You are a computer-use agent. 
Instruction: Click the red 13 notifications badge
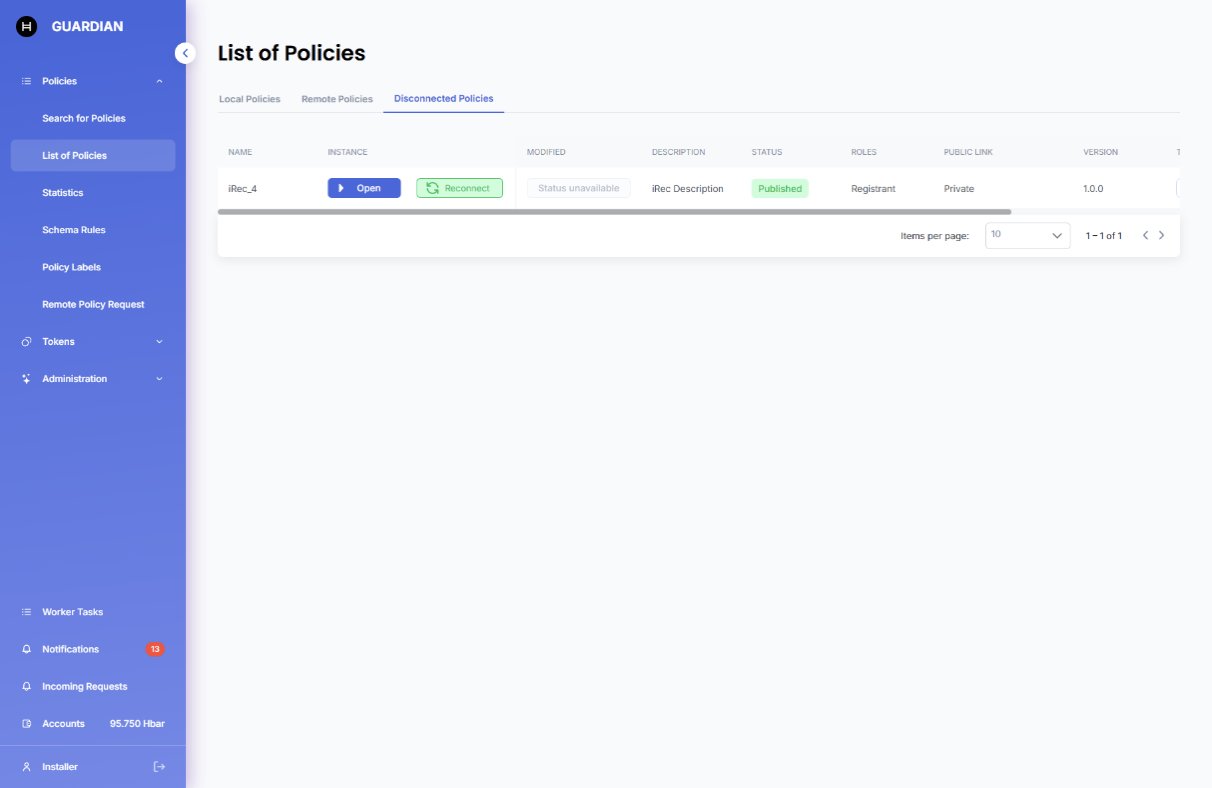(155, 649)
